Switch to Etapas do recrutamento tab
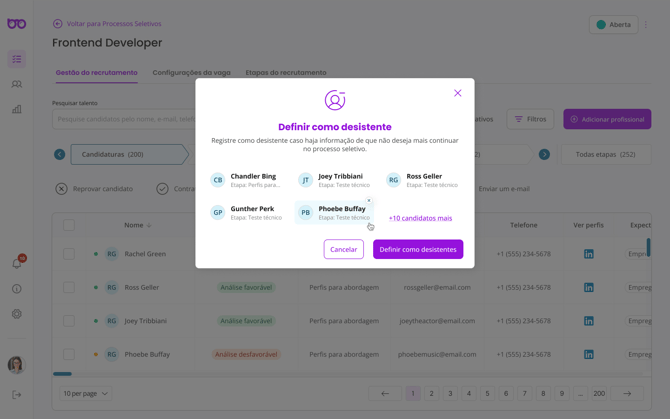Screen dimensions: 670x419 (286, 73)
